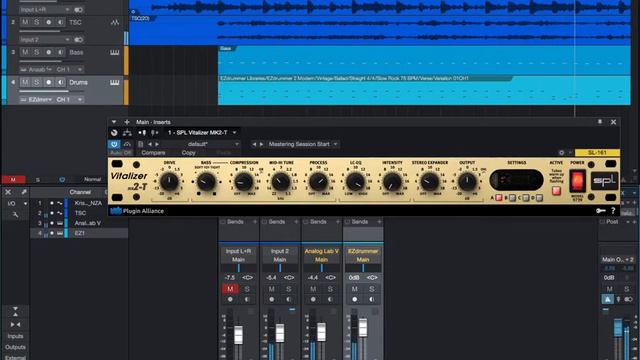Click the narrow/wide arrows icon in console sidebar

[15, 324]
